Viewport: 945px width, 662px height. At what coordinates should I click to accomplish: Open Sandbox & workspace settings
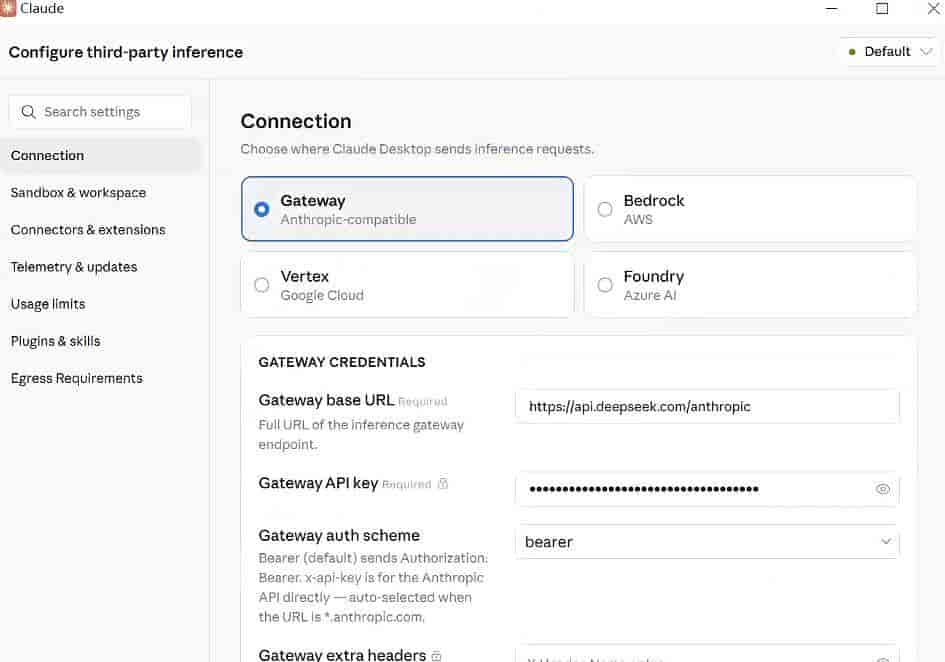pos(78,192)
